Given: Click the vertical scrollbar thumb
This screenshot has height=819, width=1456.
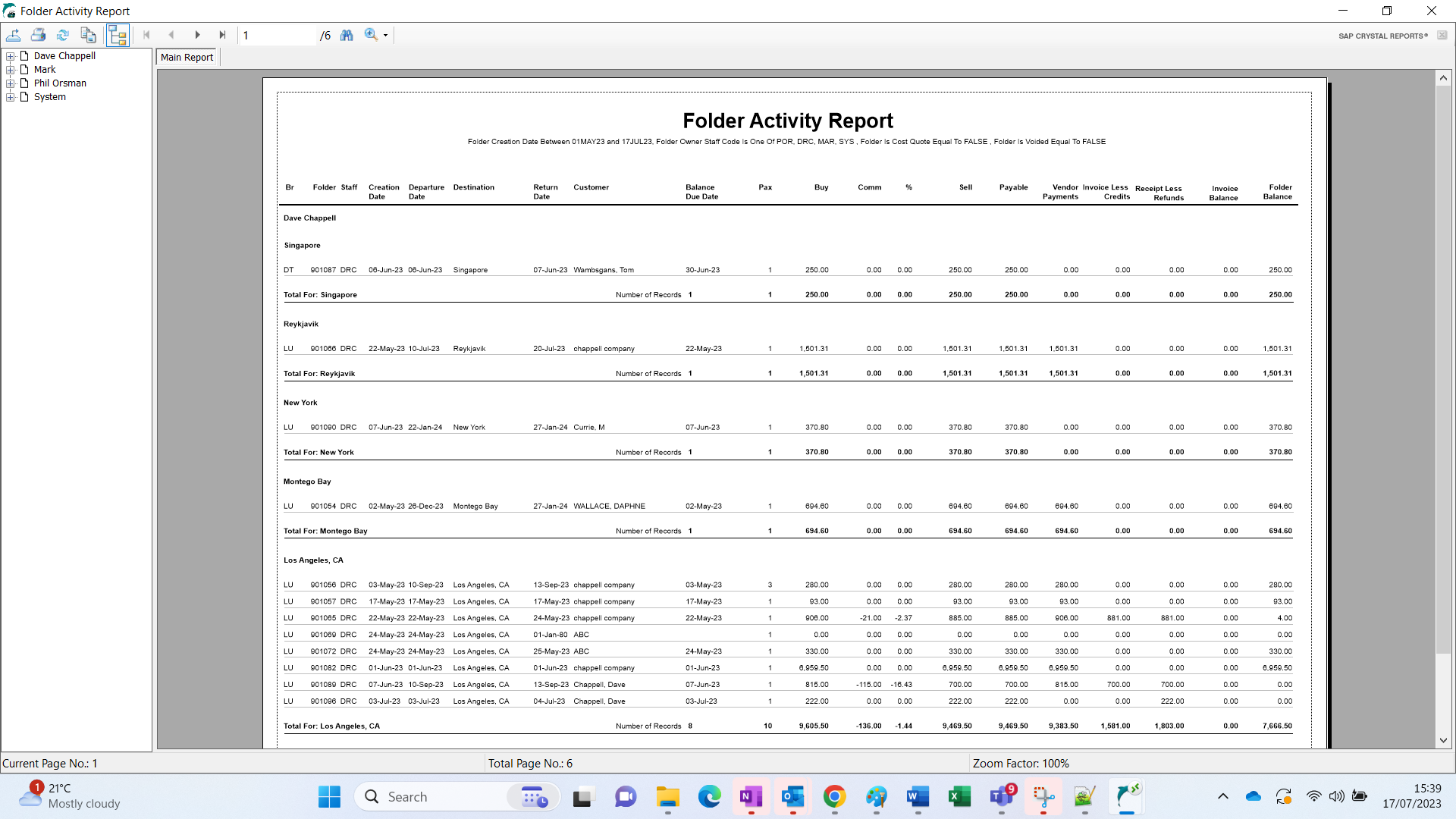Looking at the screenshot, I should coord(1443,369).
